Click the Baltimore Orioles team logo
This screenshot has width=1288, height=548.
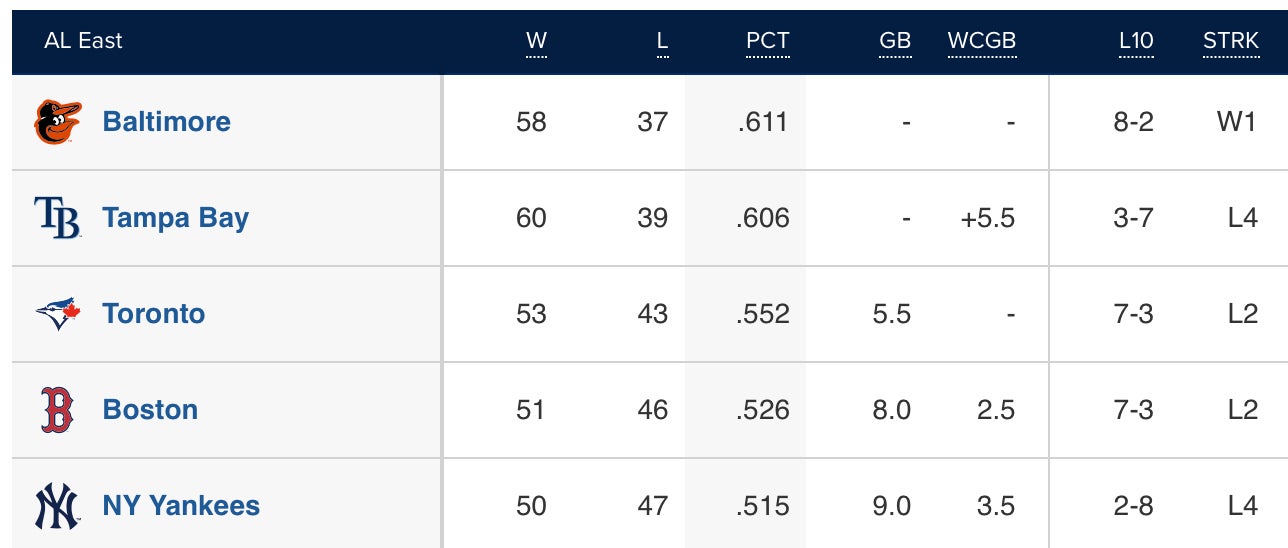(x=58, y=122)
